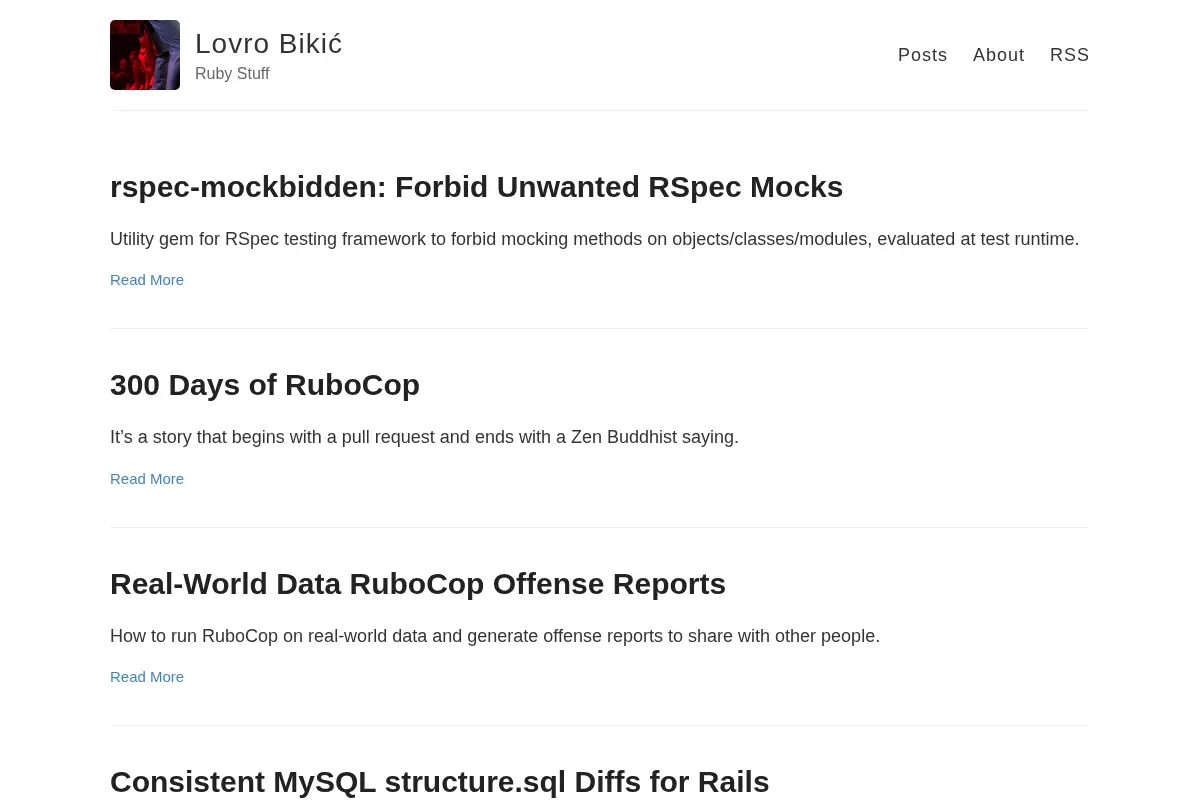Click the rspec-mockbidden description paragraph
The height and width of the screenshot is (800, 1200).
pyautogui.click(x=594, y=239)
